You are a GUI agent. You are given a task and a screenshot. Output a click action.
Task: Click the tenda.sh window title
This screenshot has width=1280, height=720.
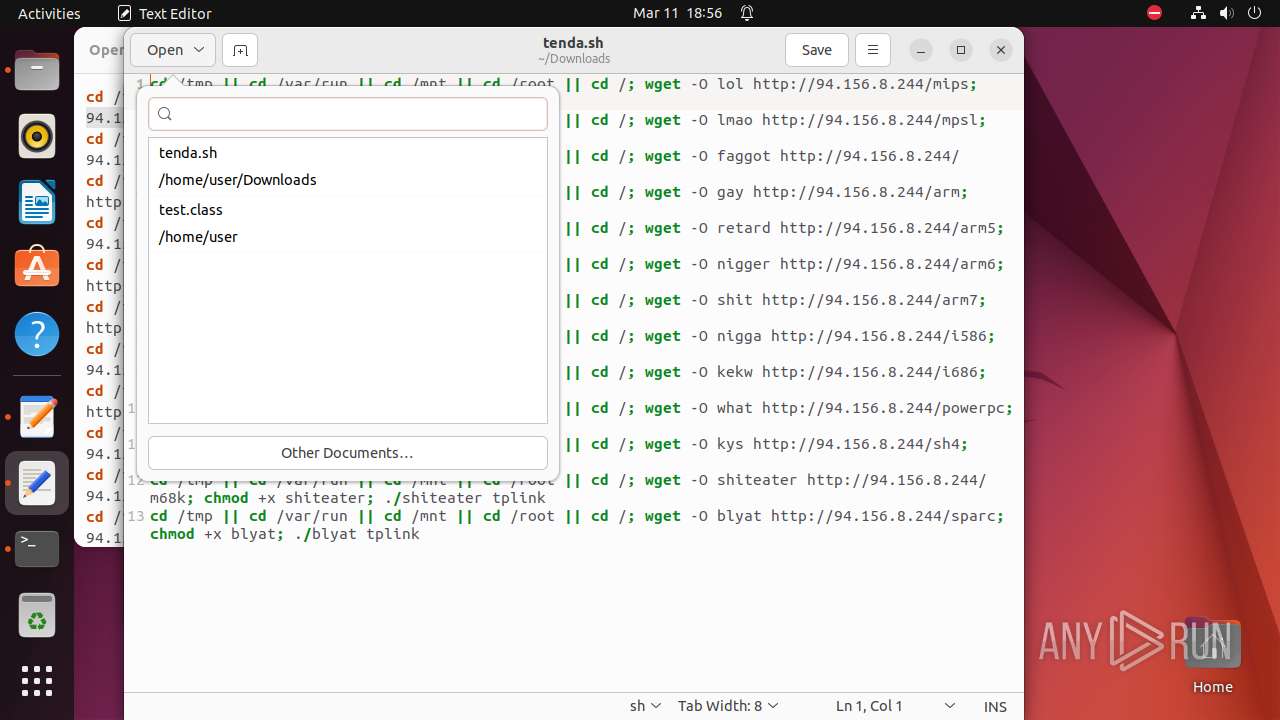[x=573, y=43]
